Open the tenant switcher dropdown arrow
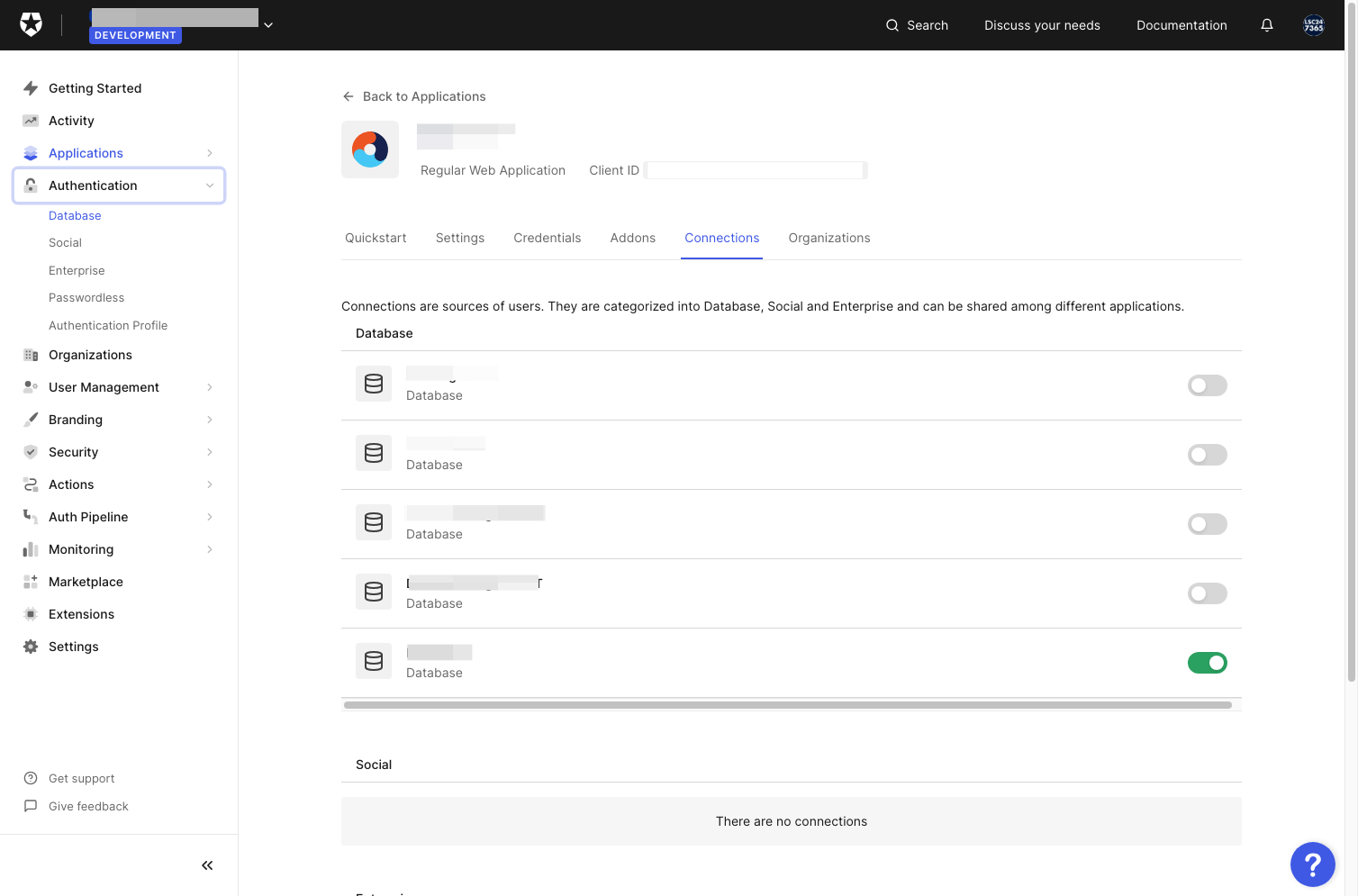The height and width of the screenshot is (896, 1358). click(268, 25)
